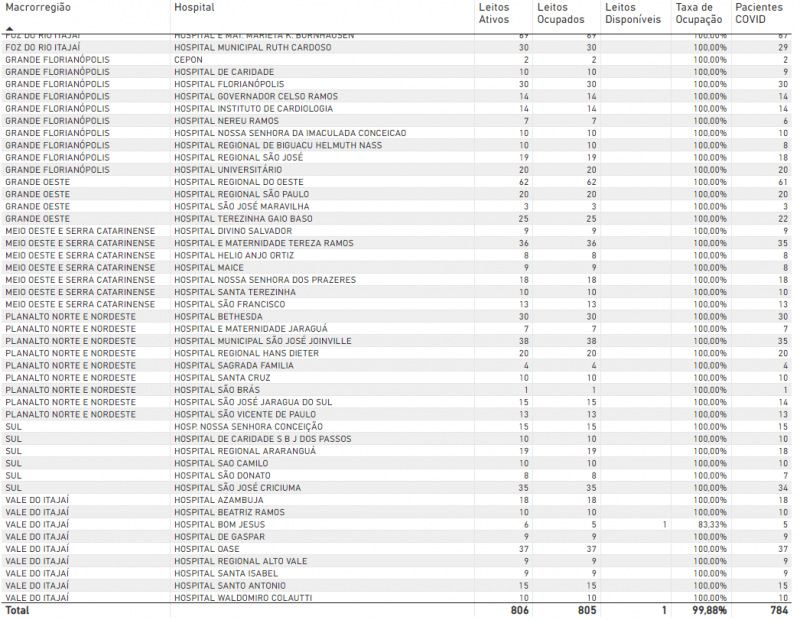Select the CEPON hospital cell
This screenshot has height=620, width=800.
[x=188, y=60]
